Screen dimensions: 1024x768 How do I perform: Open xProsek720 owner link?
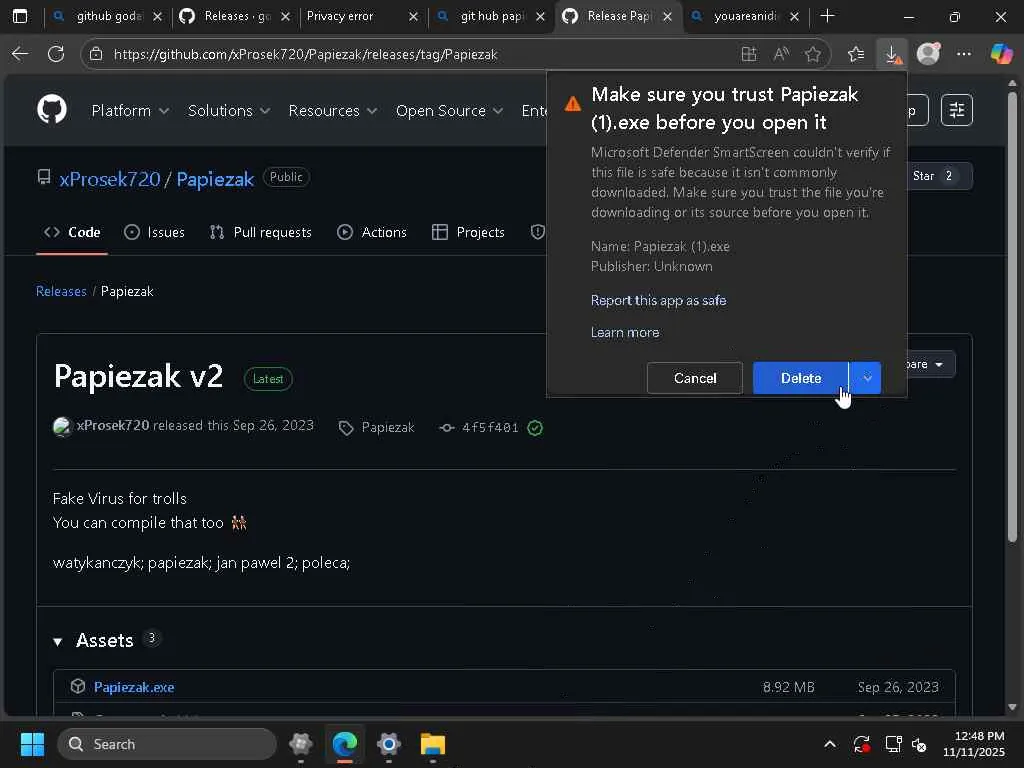pos(110,179)
